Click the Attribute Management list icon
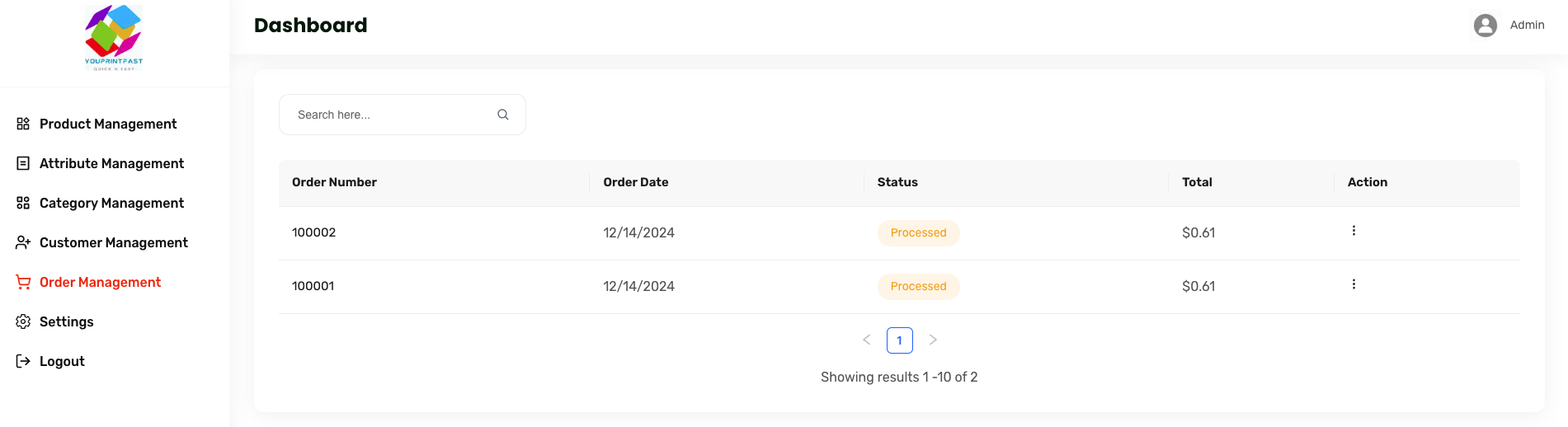Image resolution: width=1568 pixels, height=427 pixels. 23,163
